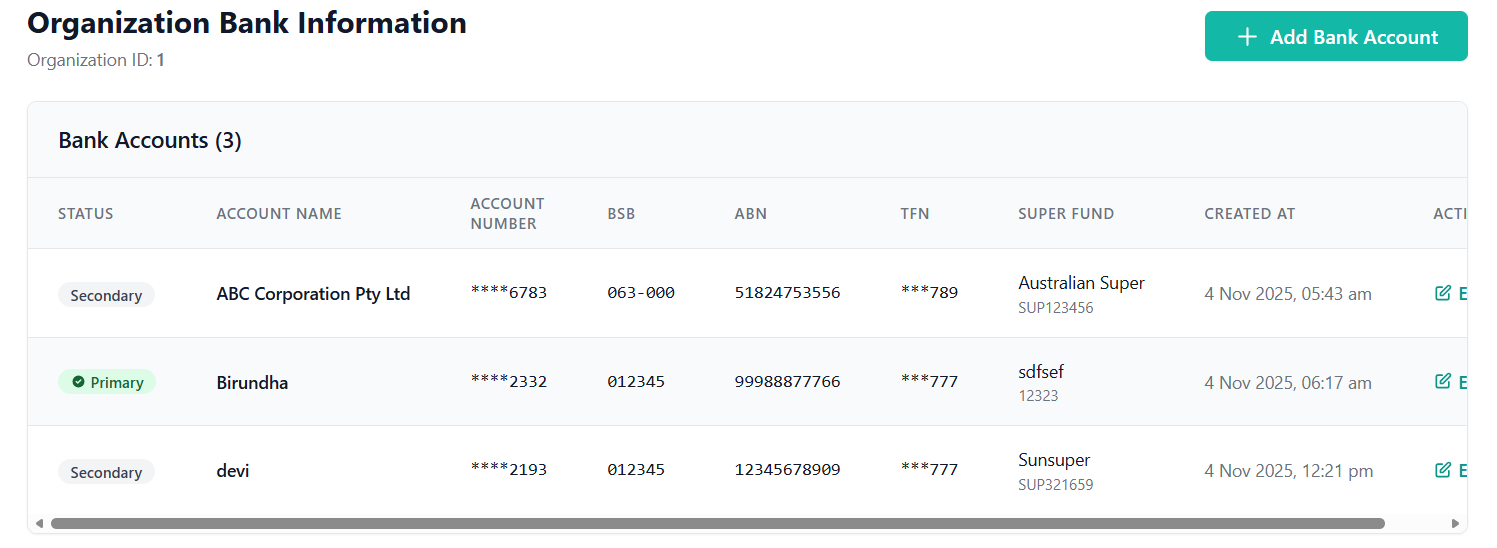The image size is (1497, 548).
Task: Click the Status column header
Action: 86,214
